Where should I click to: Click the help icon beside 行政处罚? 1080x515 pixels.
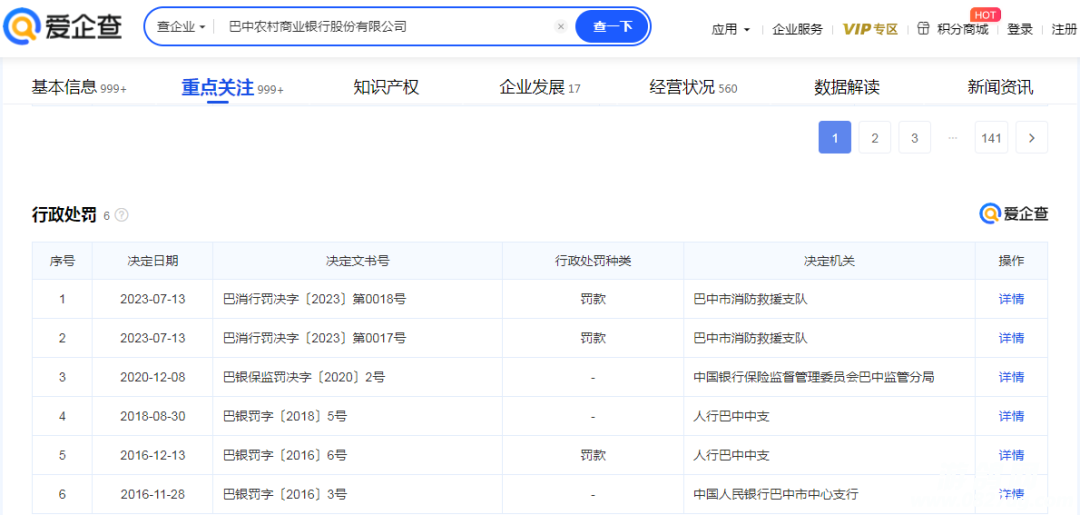coord(122,215)
